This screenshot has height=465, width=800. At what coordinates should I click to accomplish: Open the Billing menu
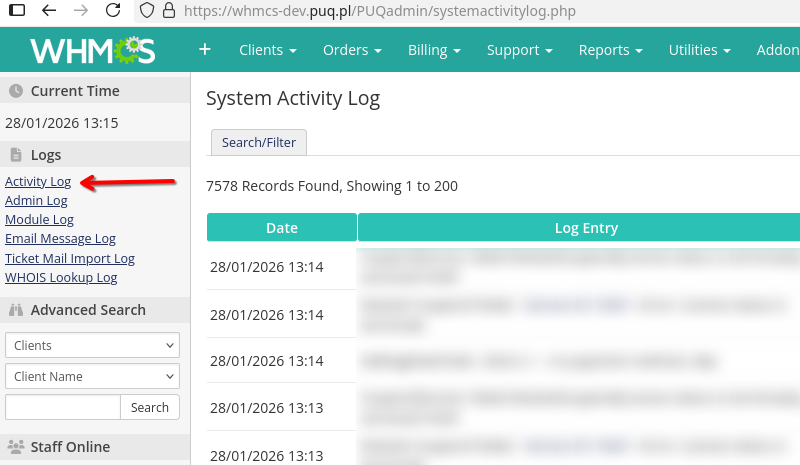(x=434, y=50)
